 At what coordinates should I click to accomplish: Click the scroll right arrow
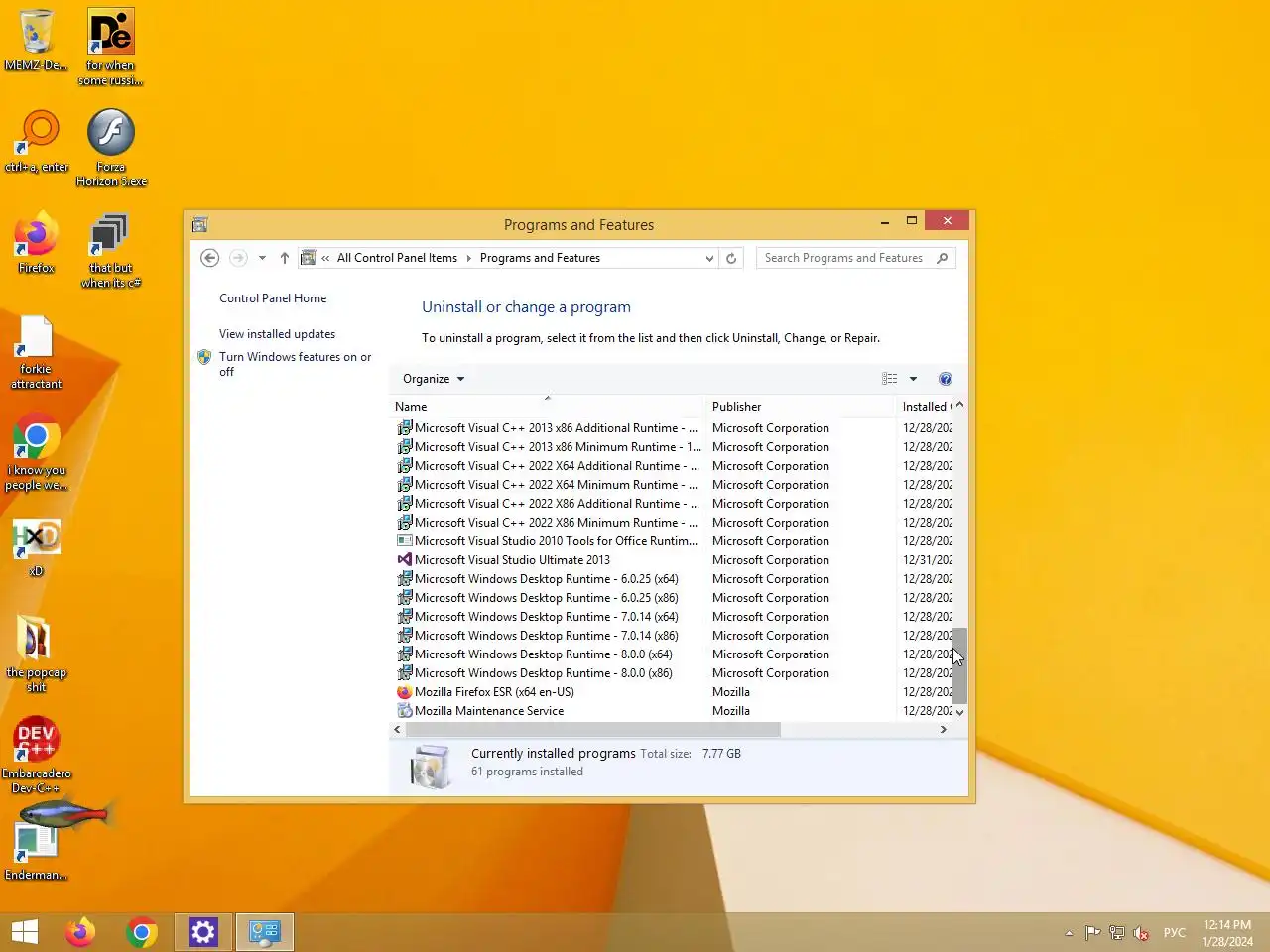944,729
